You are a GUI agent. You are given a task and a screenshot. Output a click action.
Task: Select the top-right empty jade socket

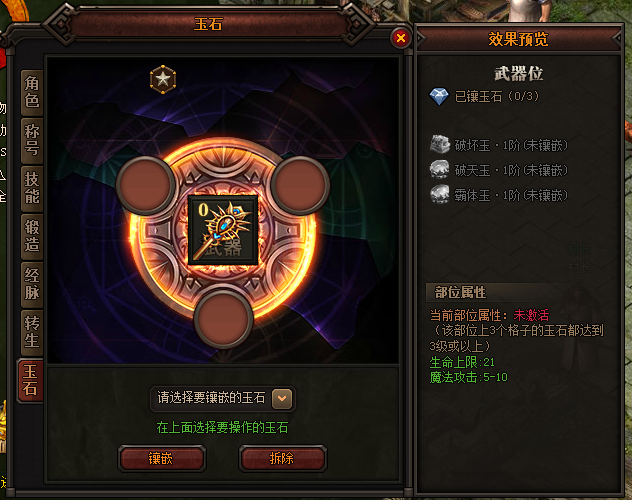click(300, 185)
